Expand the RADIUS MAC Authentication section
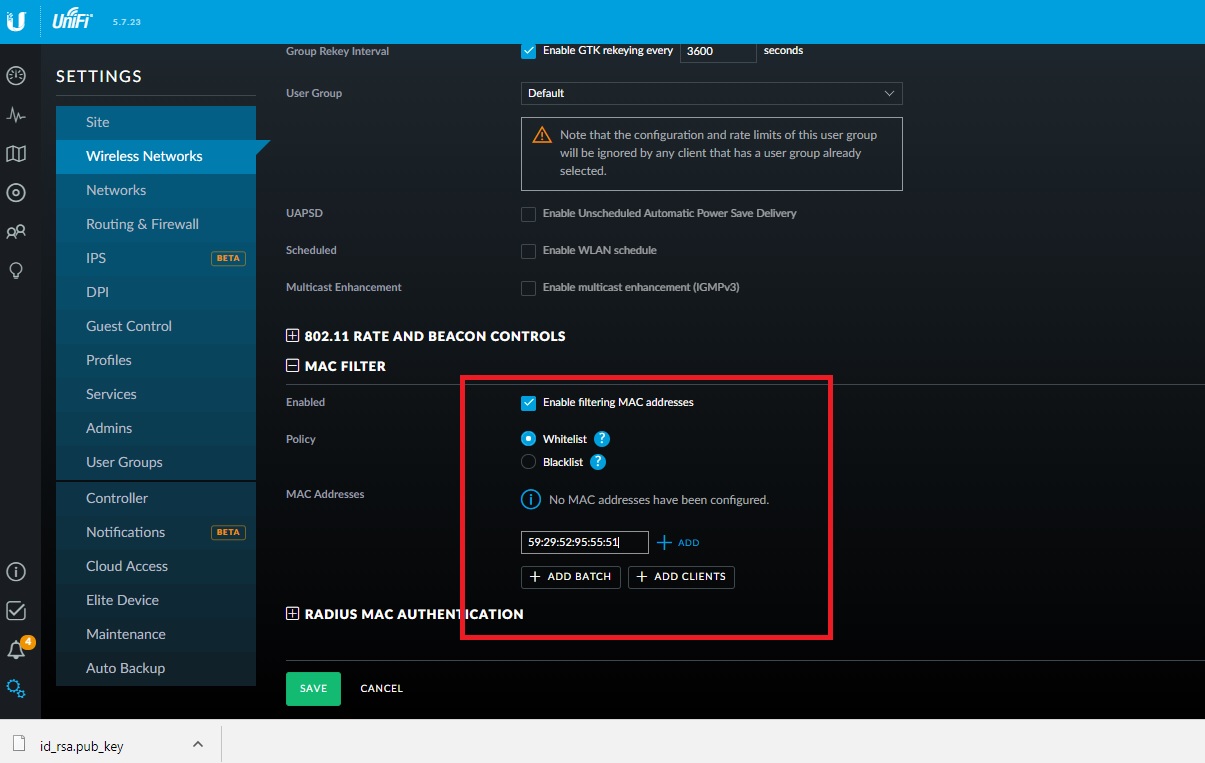 tap(293, 614)
